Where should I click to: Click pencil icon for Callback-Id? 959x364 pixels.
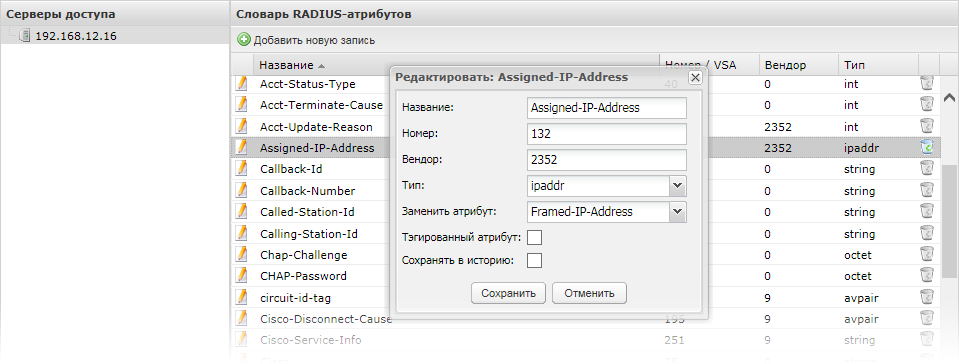[x=242, y=168]
